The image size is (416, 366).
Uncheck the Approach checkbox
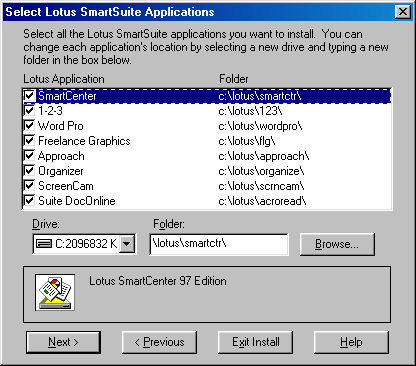pyautogui.click(x=29, y=155)
